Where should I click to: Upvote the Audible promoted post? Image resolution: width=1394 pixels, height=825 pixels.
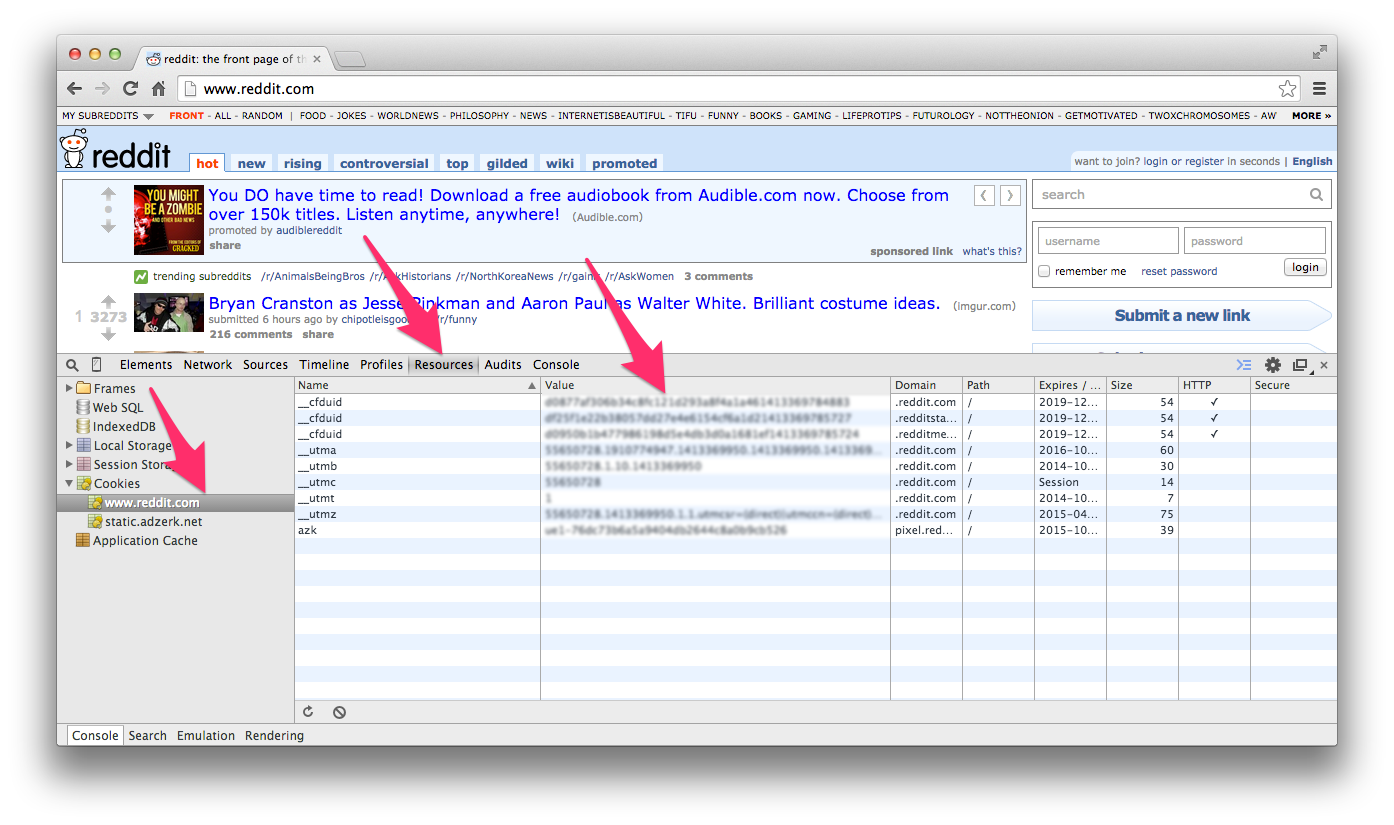(108, 194)
